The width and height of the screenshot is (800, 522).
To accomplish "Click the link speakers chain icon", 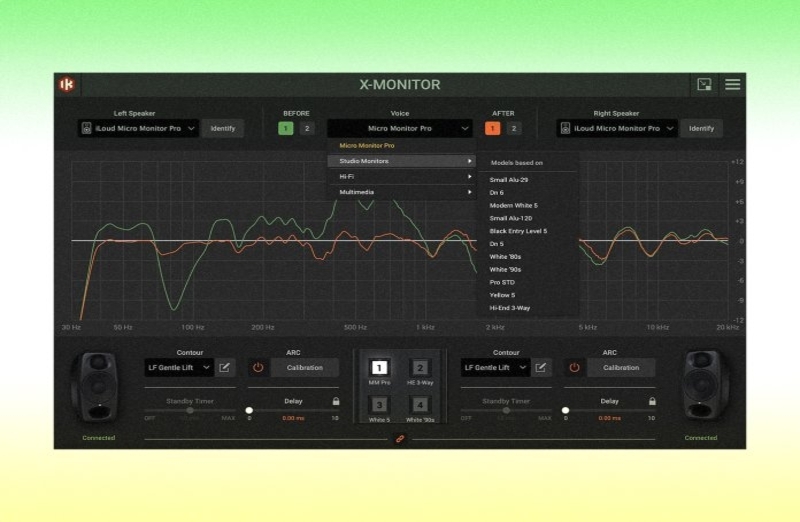I will pyautogui.click(x=400, y=439).
